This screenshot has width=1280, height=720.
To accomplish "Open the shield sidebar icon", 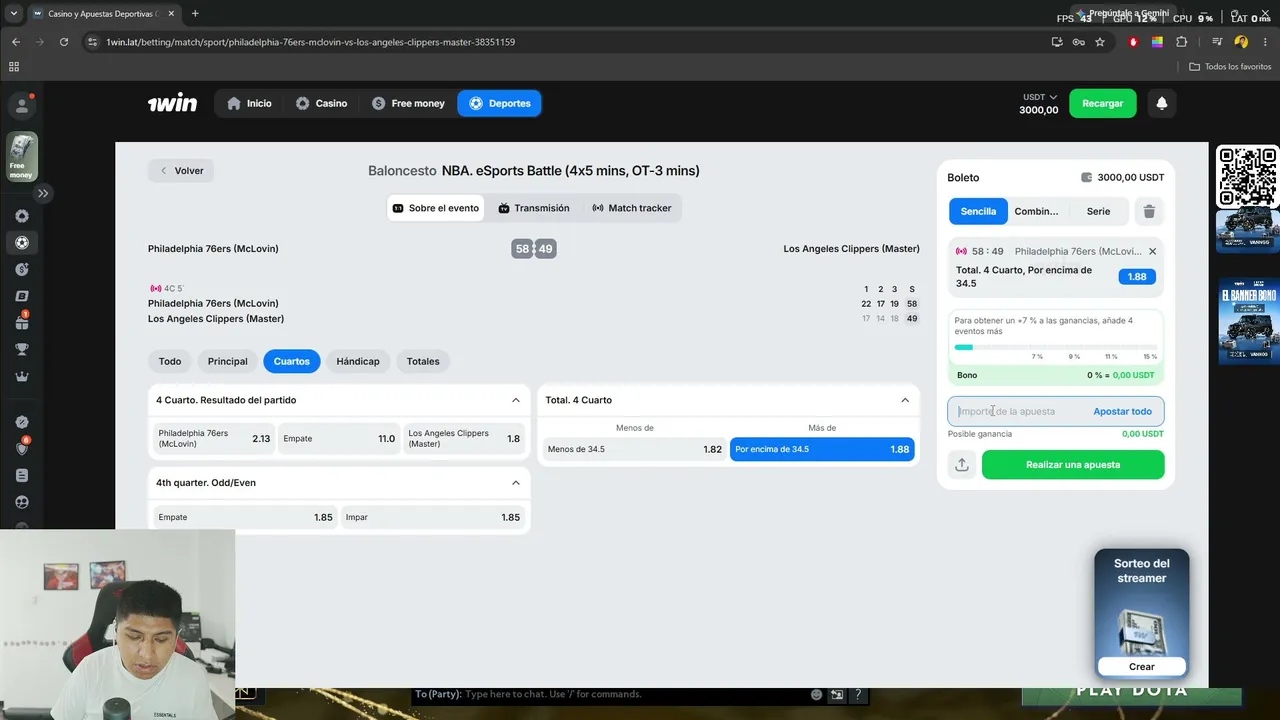I will 22,448.
